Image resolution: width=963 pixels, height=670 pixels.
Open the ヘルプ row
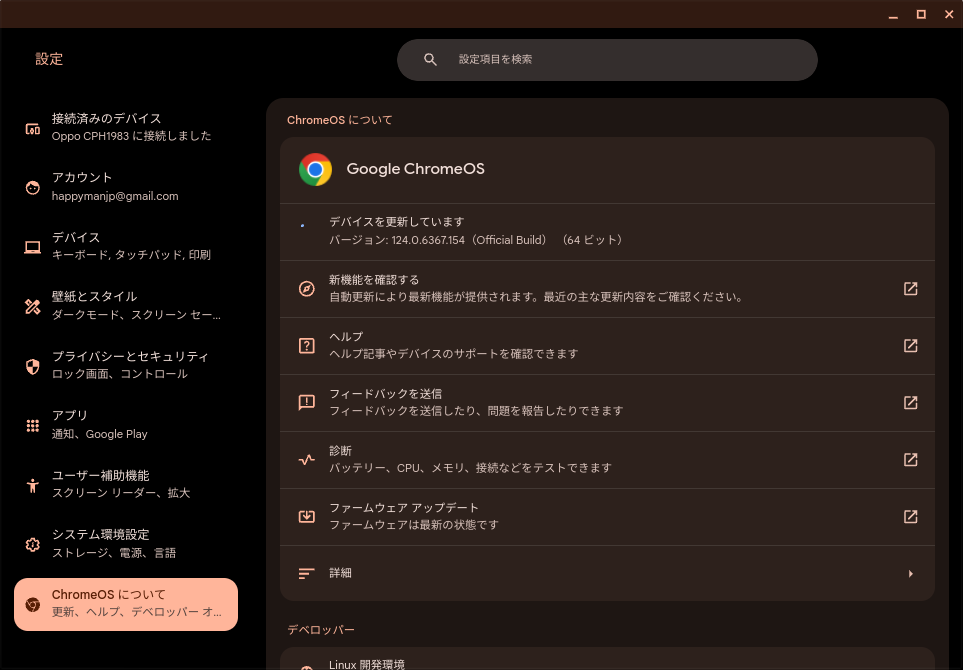pos(607,346)
